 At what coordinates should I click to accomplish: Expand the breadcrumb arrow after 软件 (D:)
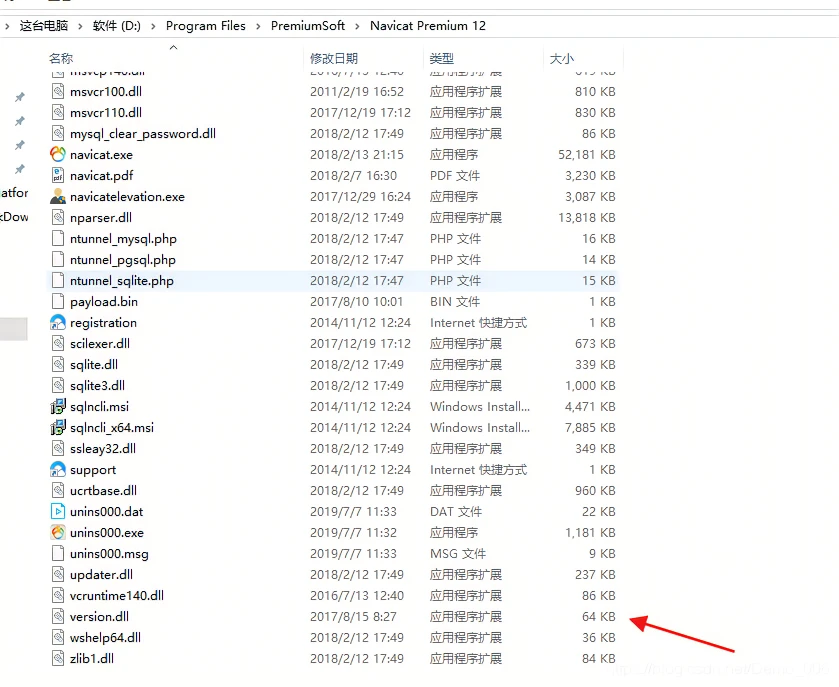pyautogui.click(x=153, y=26)
